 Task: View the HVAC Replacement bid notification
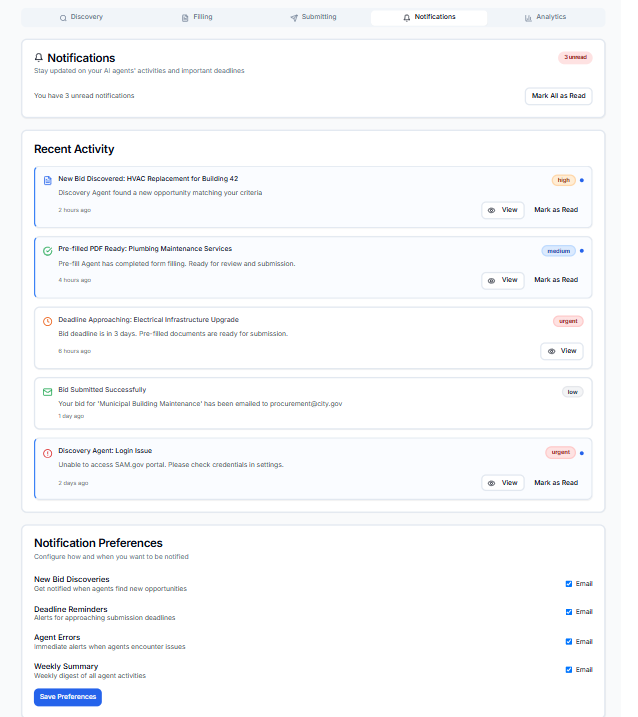pyautogui.click(x=503, y=210)
